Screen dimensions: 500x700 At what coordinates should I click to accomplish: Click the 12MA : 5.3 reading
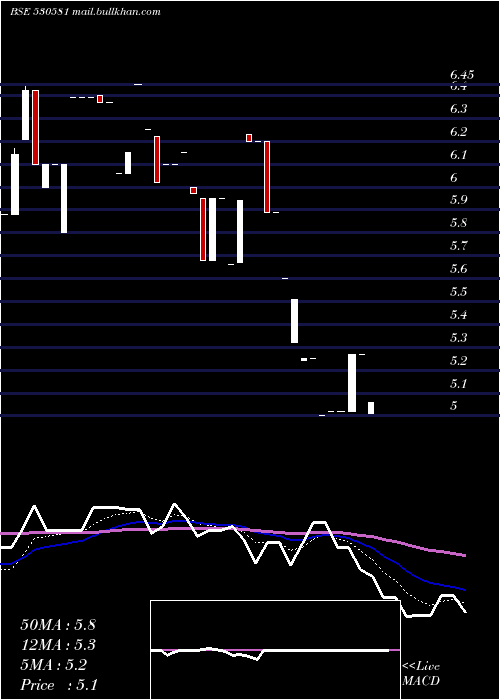point(58,645)
